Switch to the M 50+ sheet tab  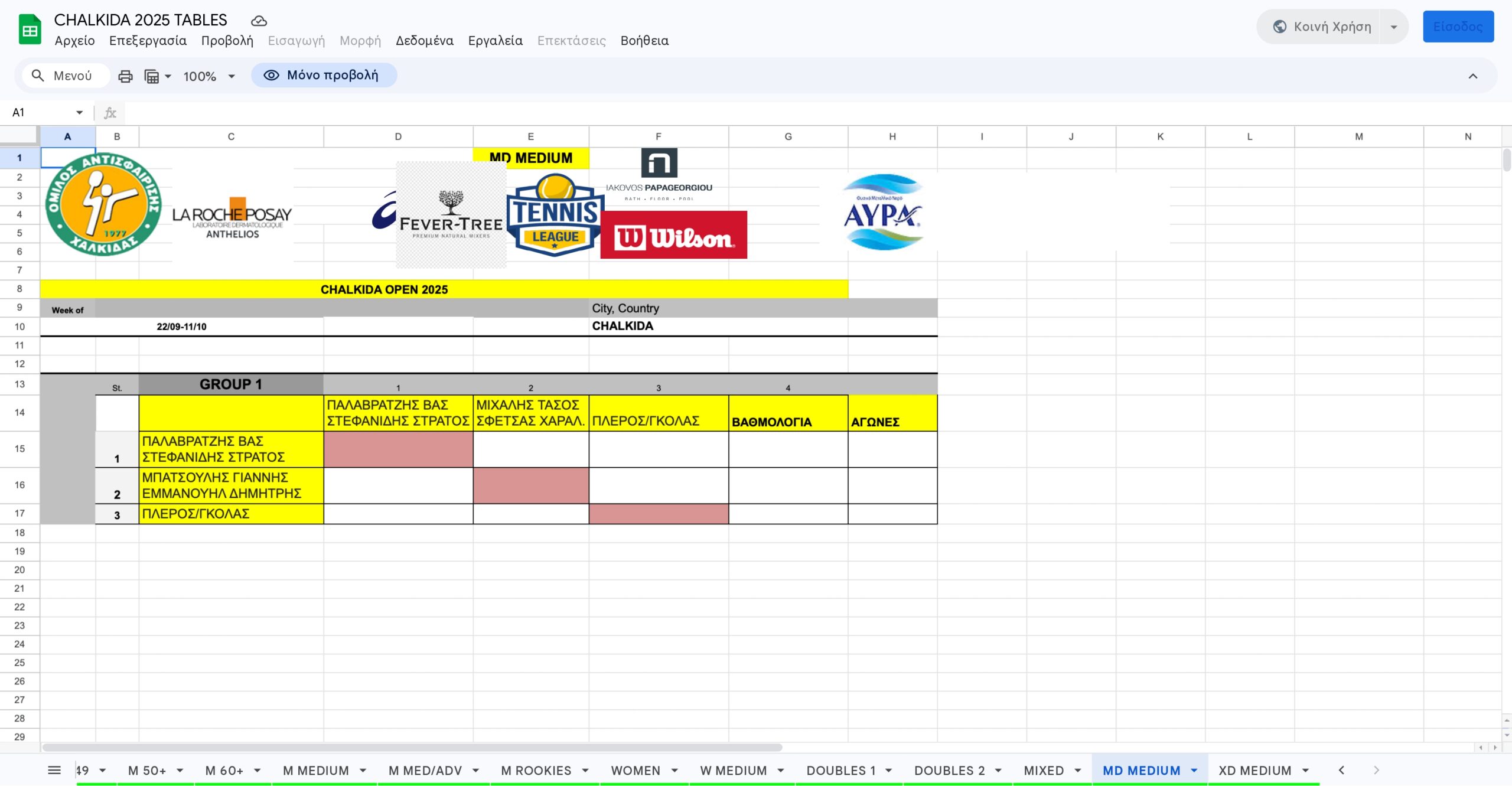pyautogui.click(x=147, y=771)
